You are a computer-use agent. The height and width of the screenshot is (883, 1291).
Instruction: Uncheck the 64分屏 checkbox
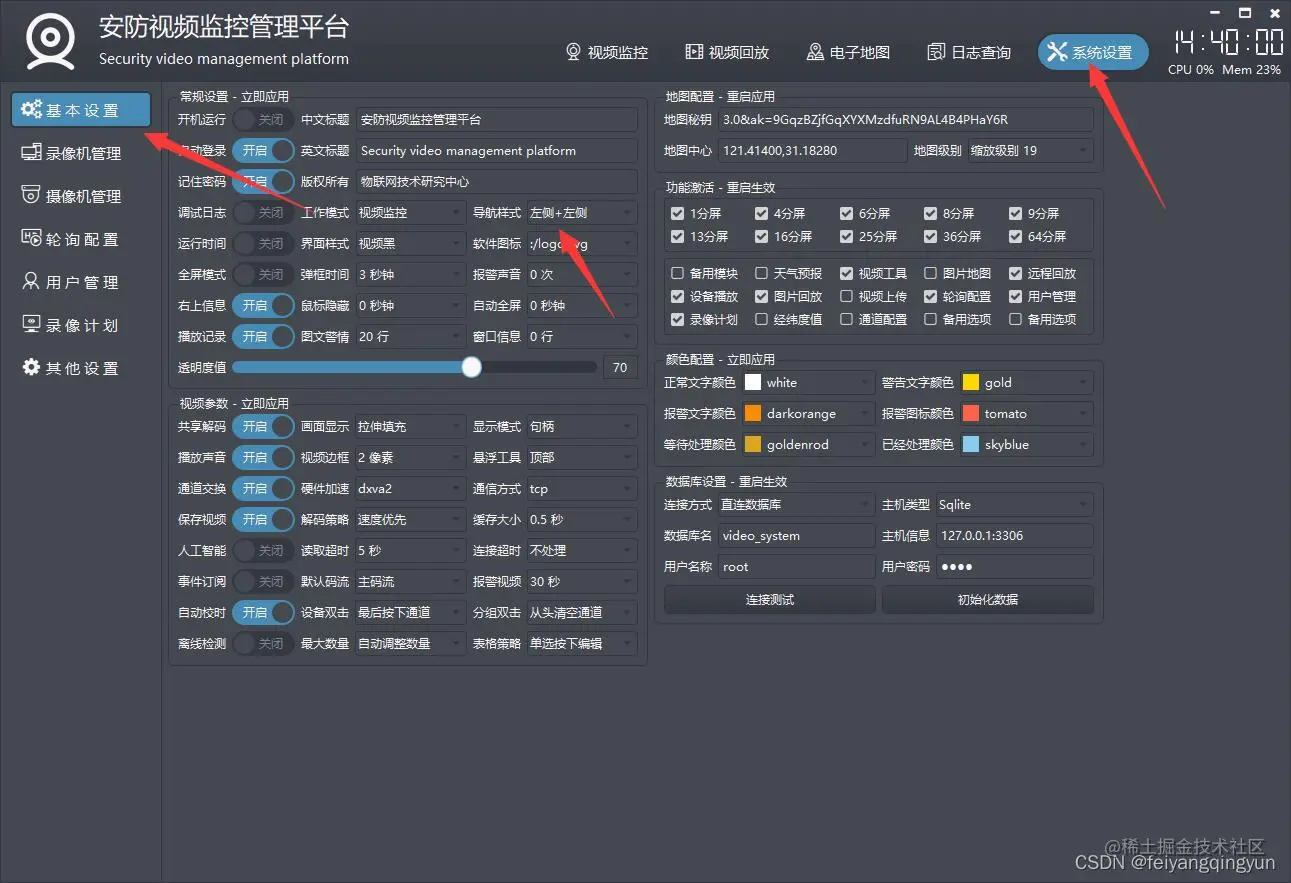point(1016,236)
